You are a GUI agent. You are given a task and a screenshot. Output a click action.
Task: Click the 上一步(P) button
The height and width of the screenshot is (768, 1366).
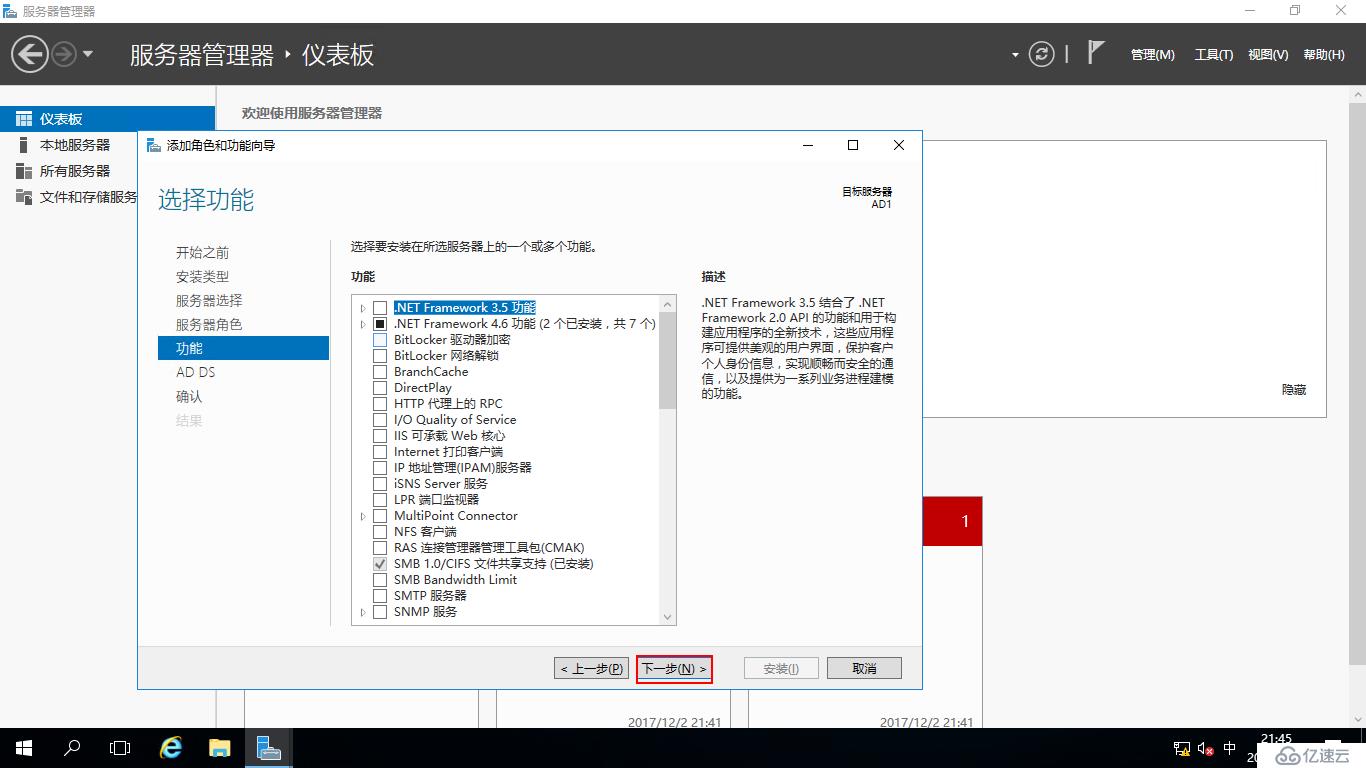[x=592, y=668]
